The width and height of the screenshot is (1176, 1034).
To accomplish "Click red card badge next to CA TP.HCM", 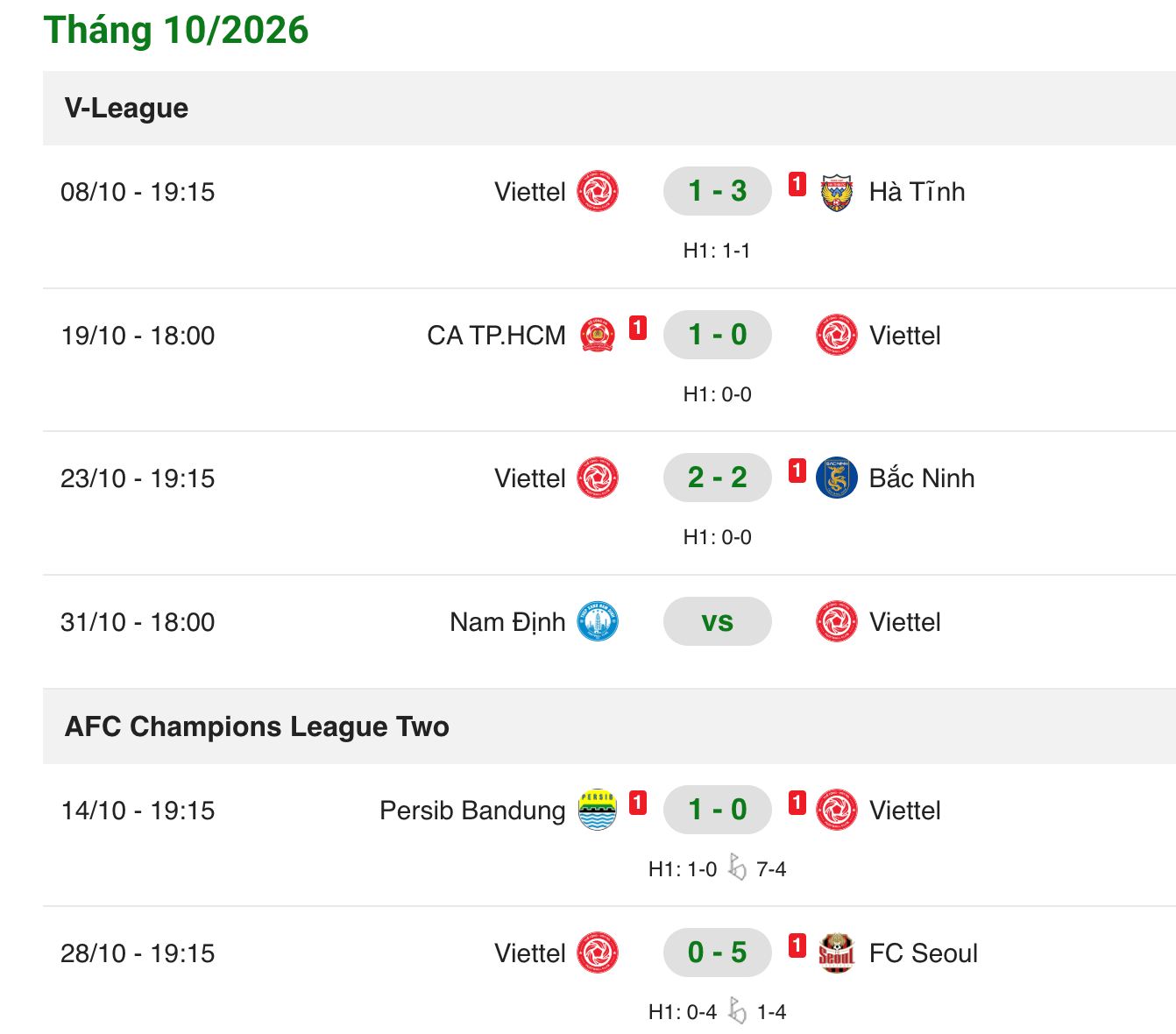I will 638,328.
